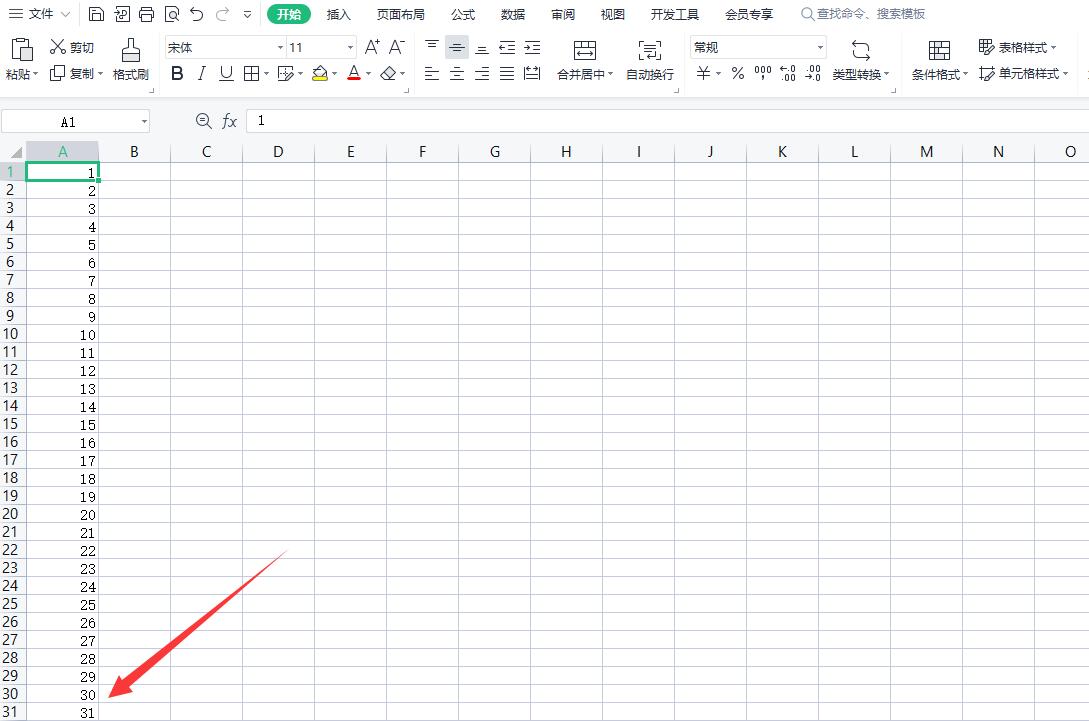Open the paste options arrow
The image size is (1089, 721).
pos(35,74)
